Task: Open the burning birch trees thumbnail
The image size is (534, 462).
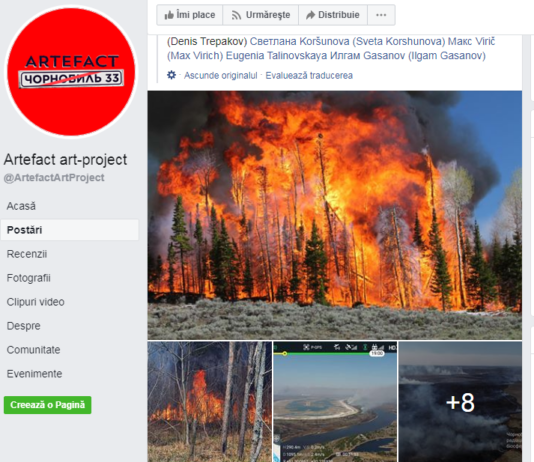Action: click(x=209, y=402)
